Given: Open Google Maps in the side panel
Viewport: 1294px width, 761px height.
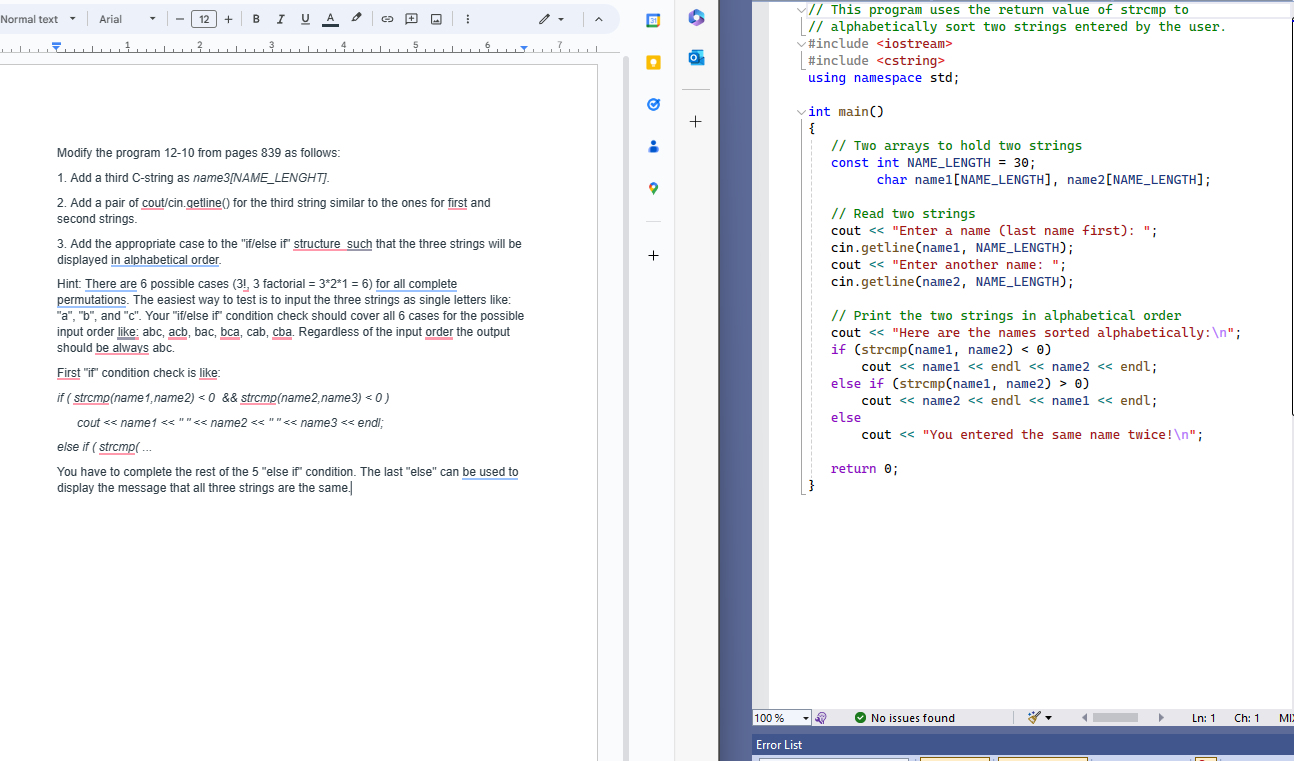Looking at the screenshot, I should (x=653, y=188).
